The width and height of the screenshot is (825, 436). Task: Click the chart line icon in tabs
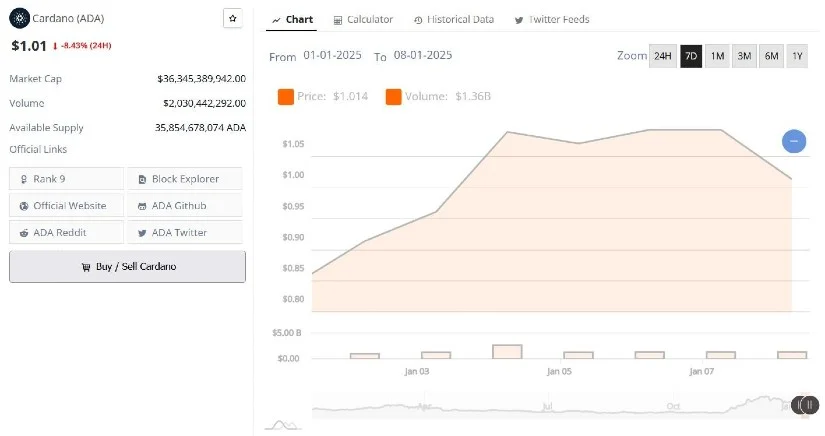click(x=276, y=21)
